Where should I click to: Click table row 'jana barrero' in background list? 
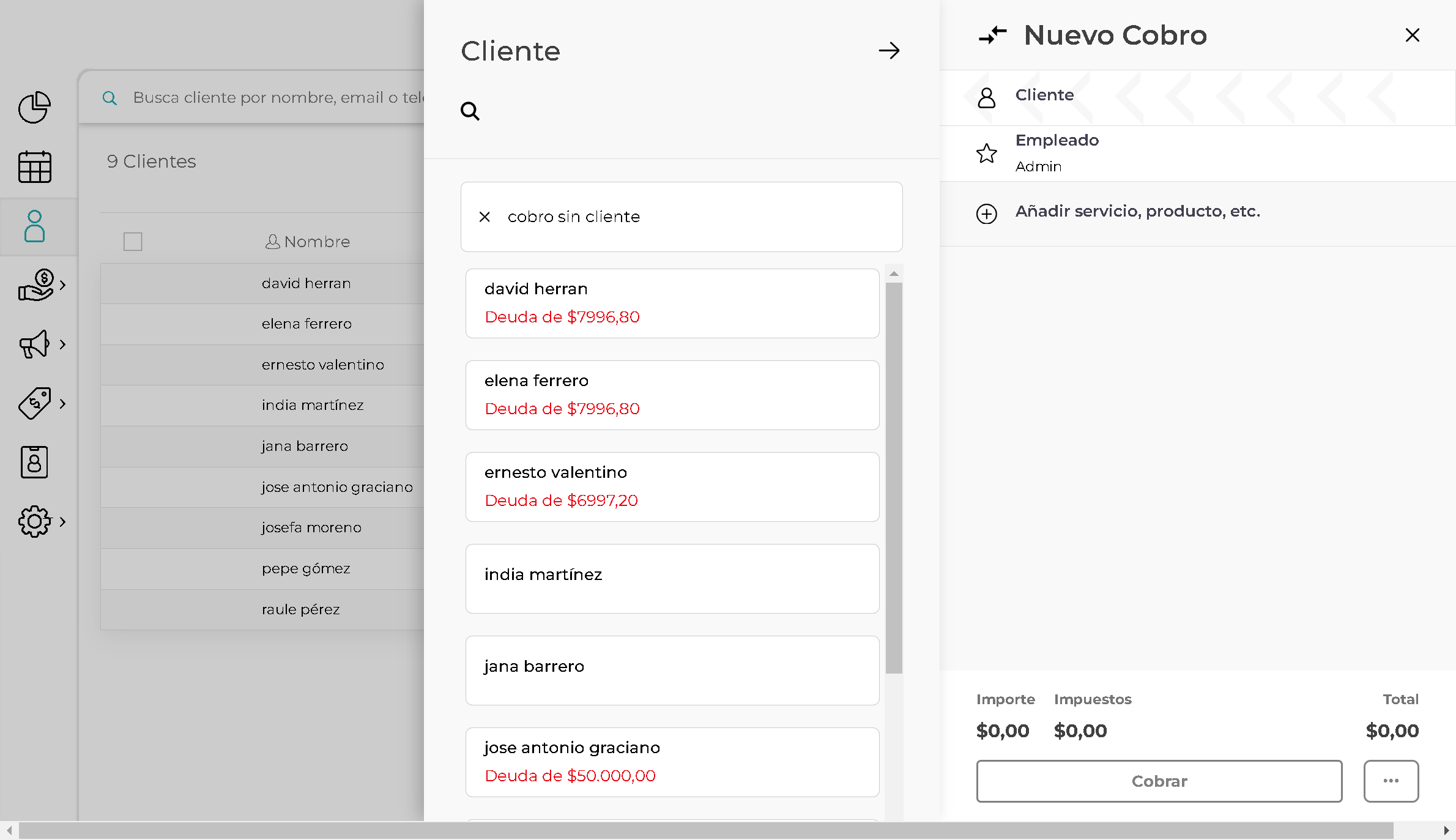click(x=262, y=447)
